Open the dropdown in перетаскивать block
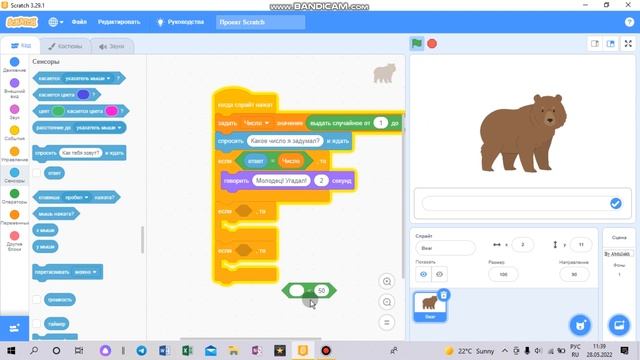Screen dimensions: 640x360 pos(85,272)
